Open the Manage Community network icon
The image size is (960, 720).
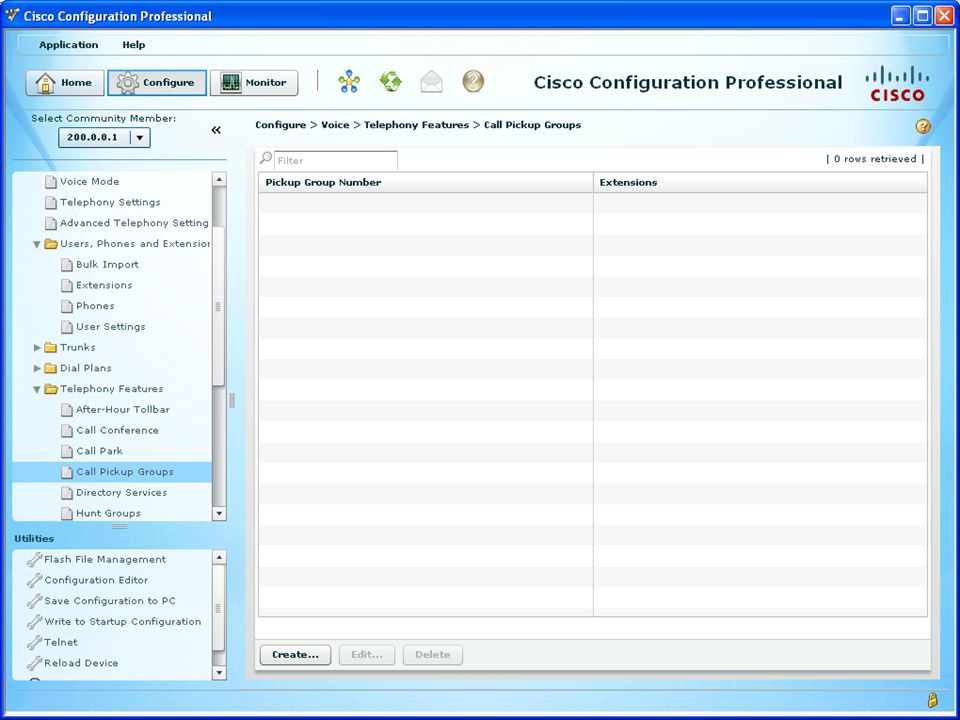pyautogui.click(x=349, y=81)
